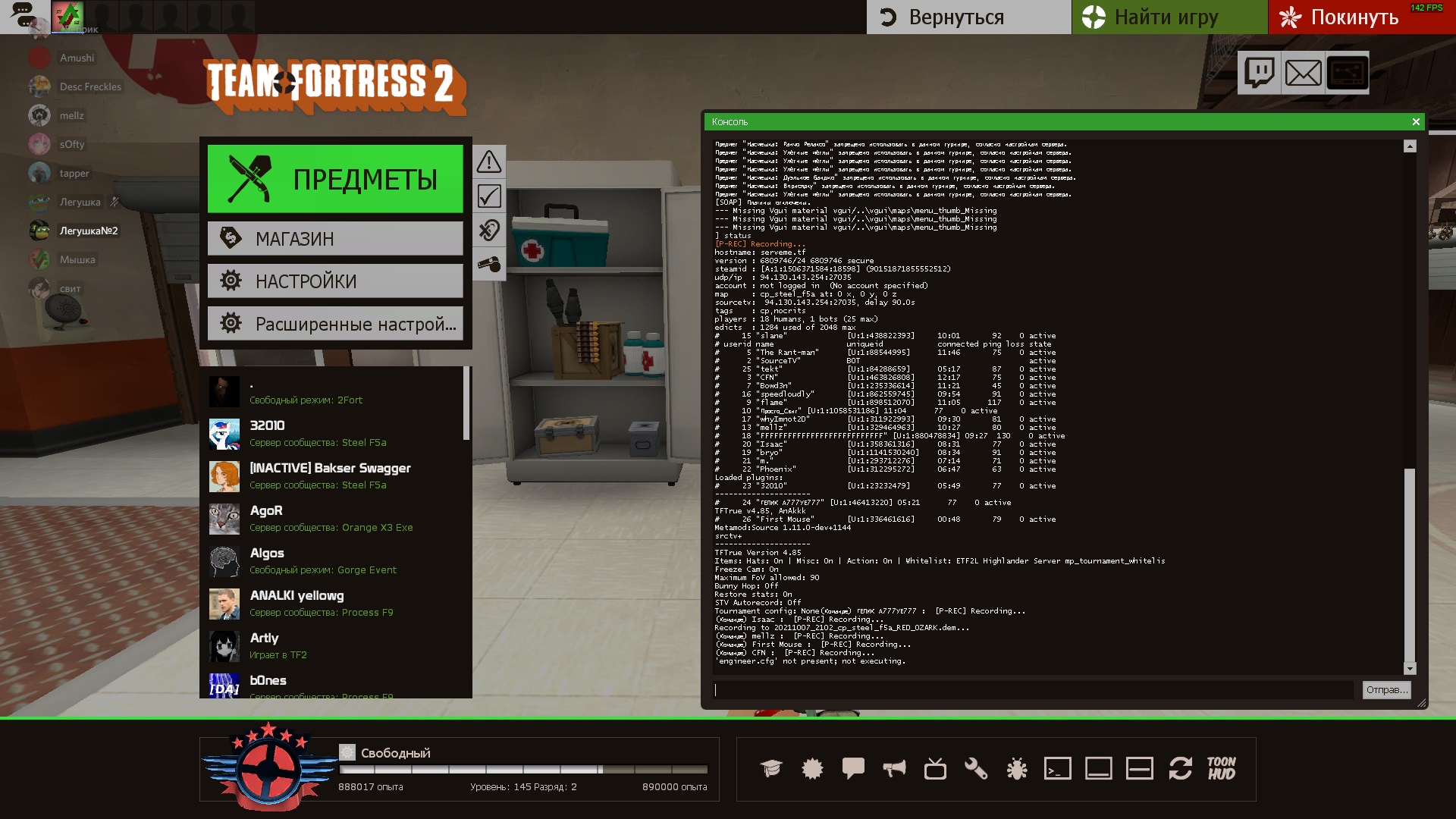Open the speech bubble chat icon
1456x819 pixels.
[853, 769]
